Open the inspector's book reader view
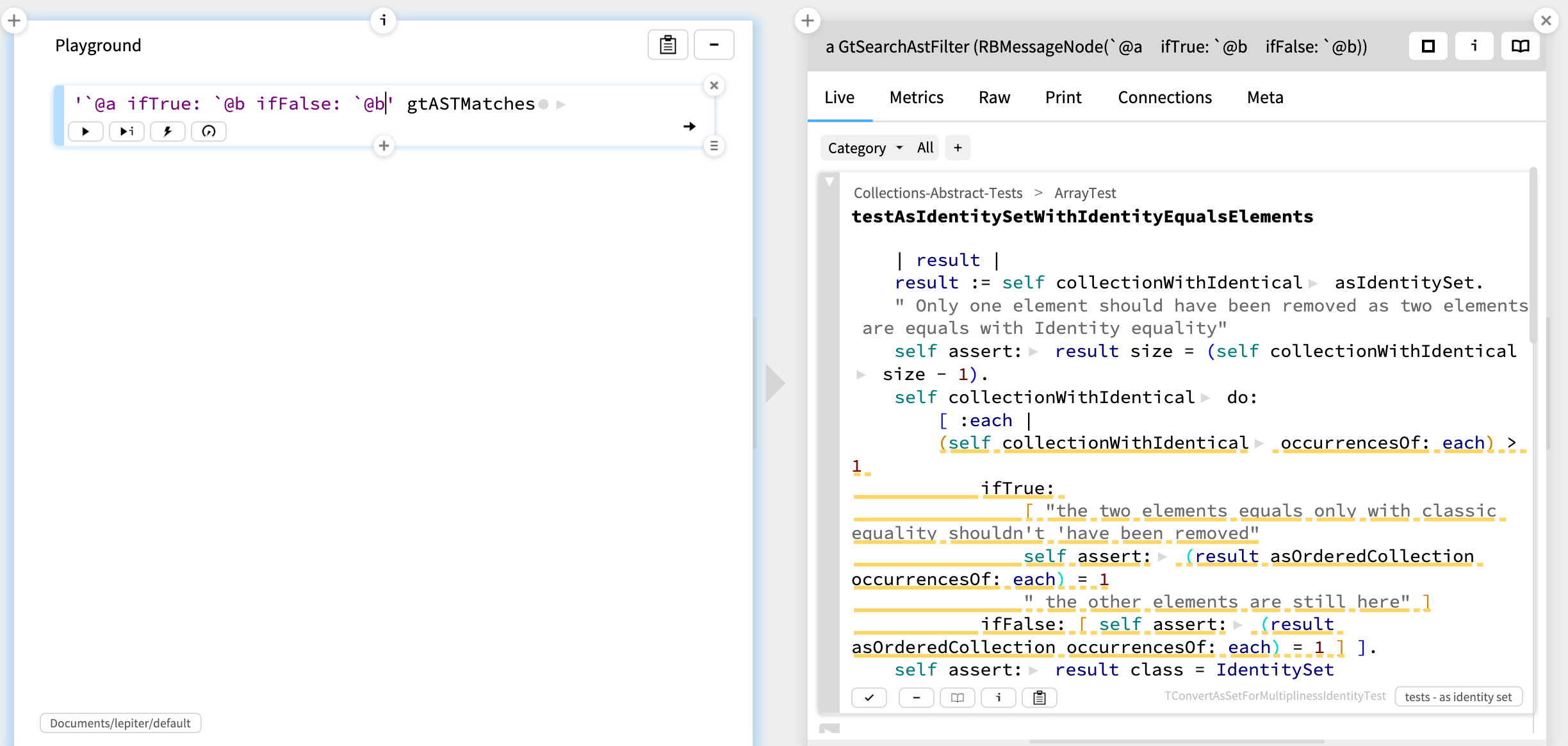The width and height of the screenshot is (1568, 746). 1521,46
